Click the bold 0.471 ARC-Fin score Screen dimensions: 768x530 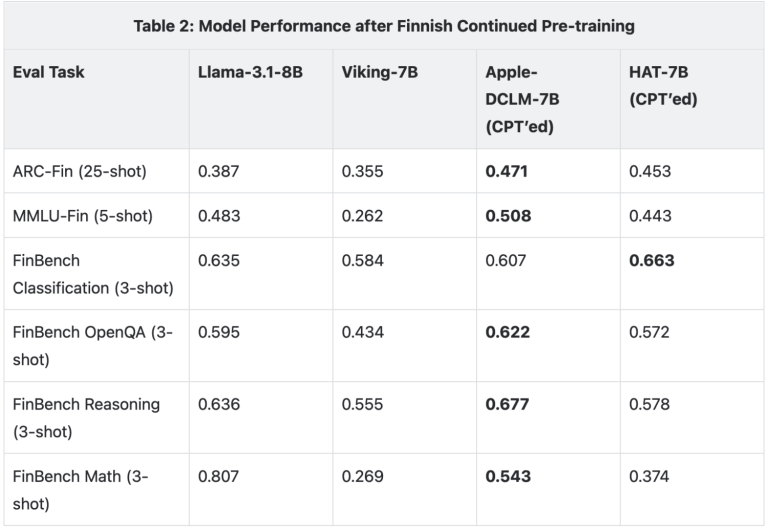coord(506,171)
